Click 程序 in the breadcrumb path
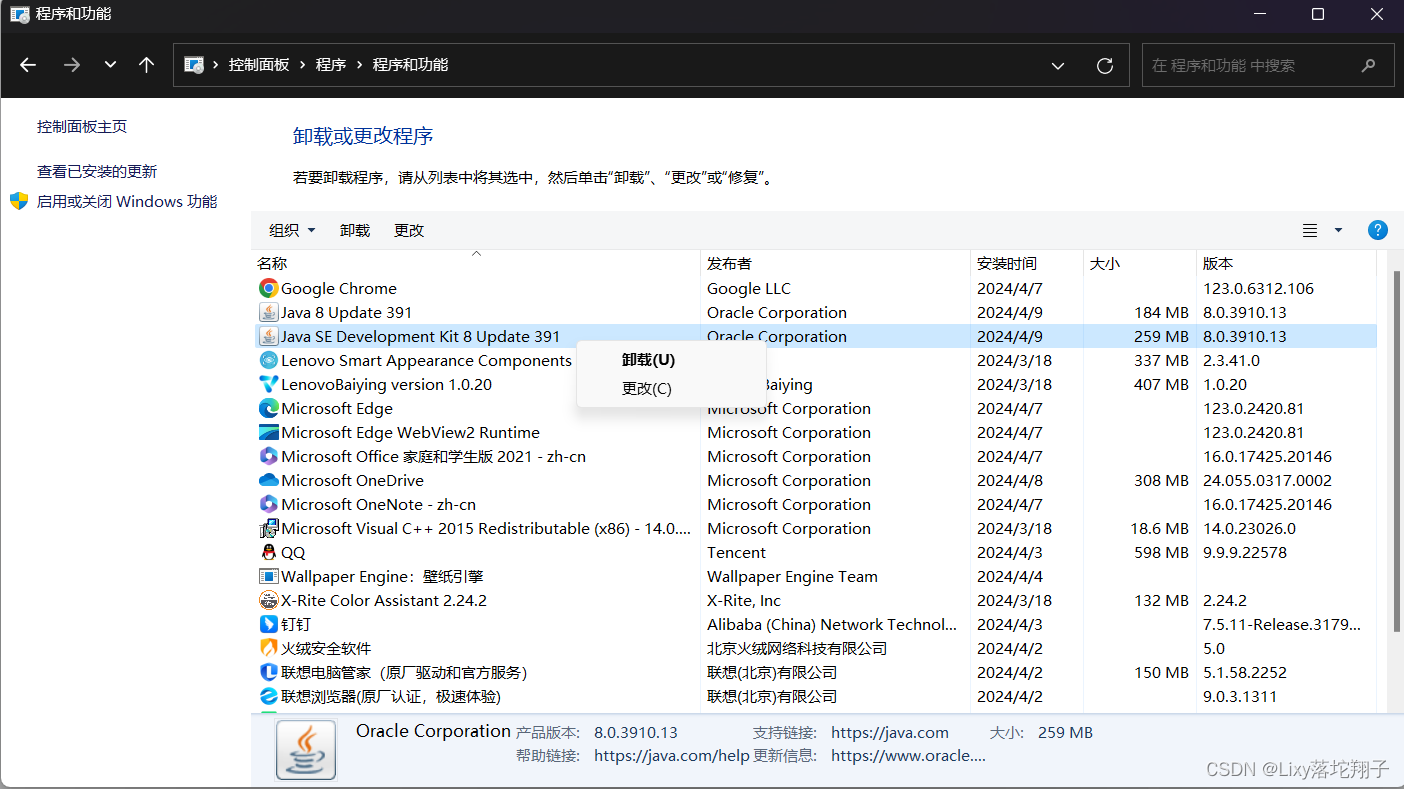The width and height of the screenshot is (1404, 789). (x=331, y=65)
